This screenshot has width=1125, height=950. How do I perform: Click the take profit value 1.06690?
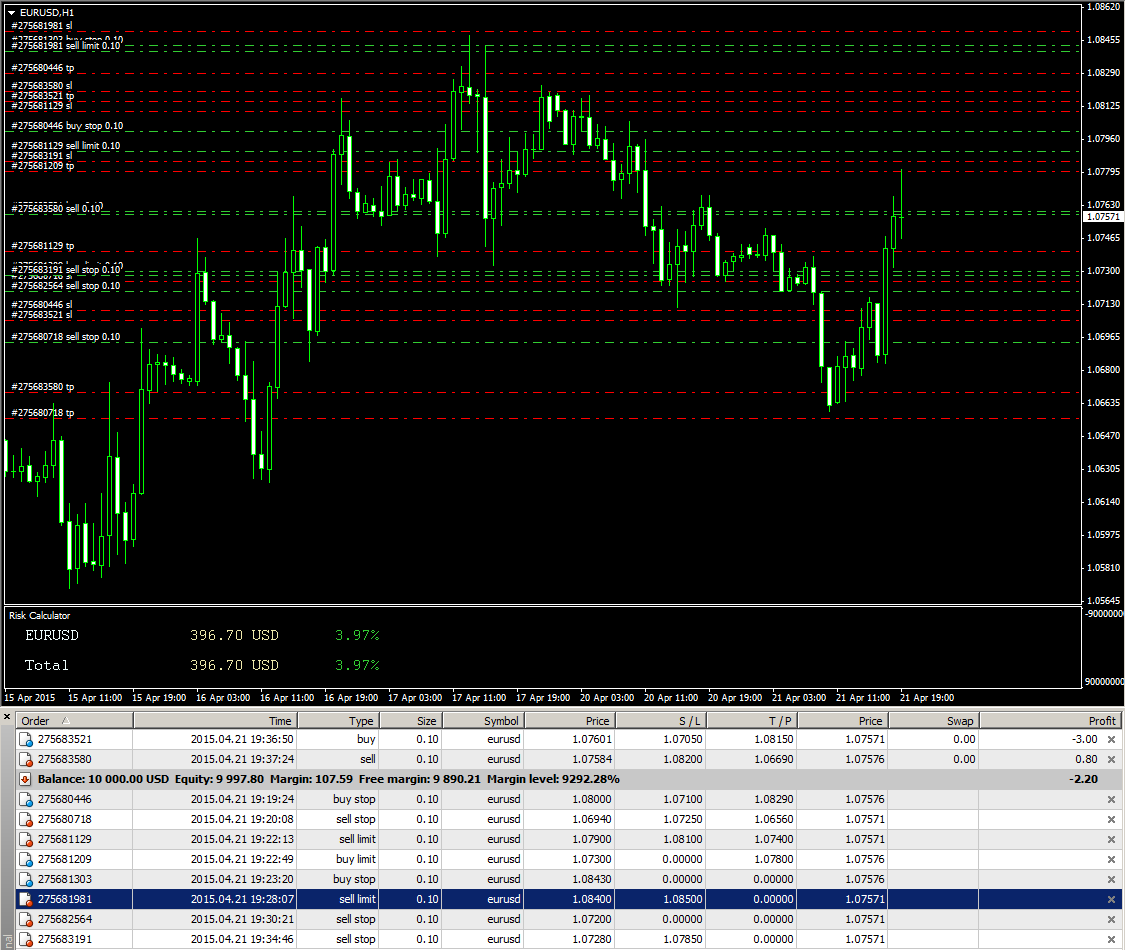pos(773,759)
